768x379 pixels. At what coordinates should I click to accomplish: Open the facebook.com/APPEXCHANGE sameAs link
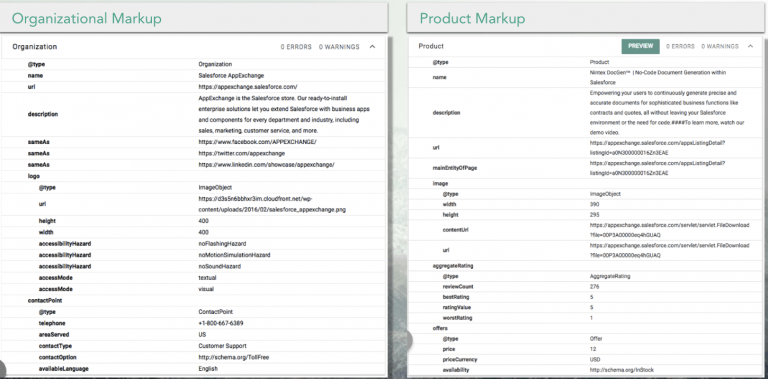click(x=258, y=142)
